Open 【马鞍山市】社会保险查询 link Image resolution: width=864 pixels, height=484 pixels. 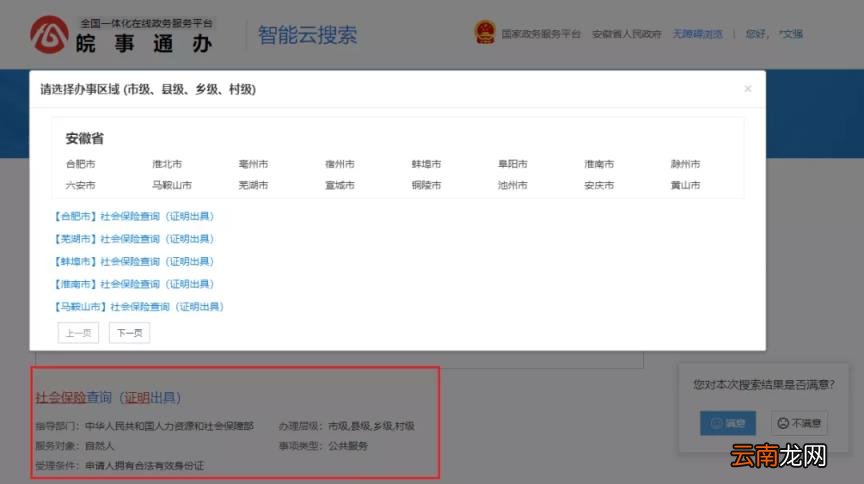click(x=139, y=306)
